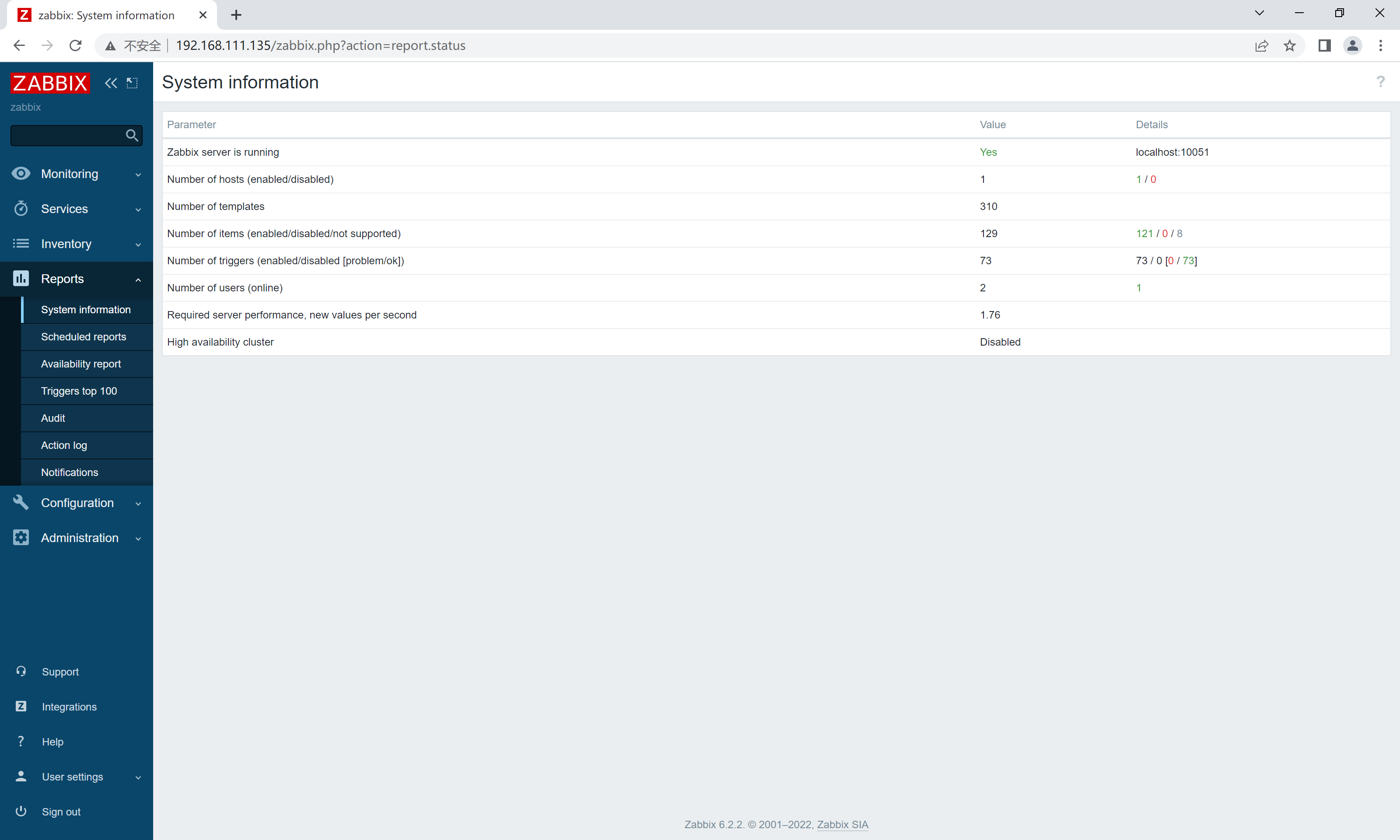Expand the Services menu chevron
Viewport: 1400px width, 840px height.
pyautogui.click(x=138, y=210)
